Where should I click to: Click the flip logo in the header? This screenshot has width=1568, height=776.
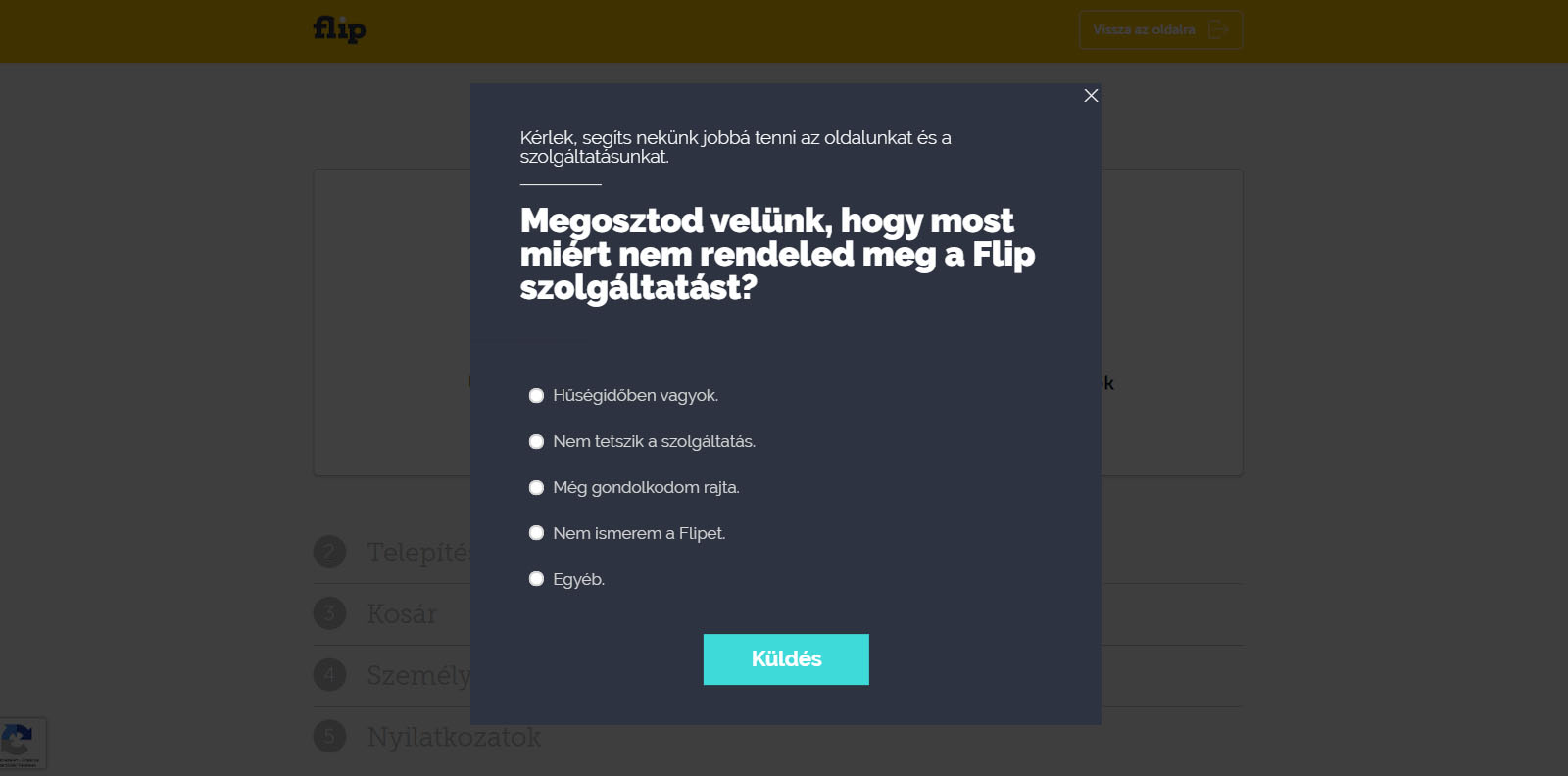click(338, 29)
